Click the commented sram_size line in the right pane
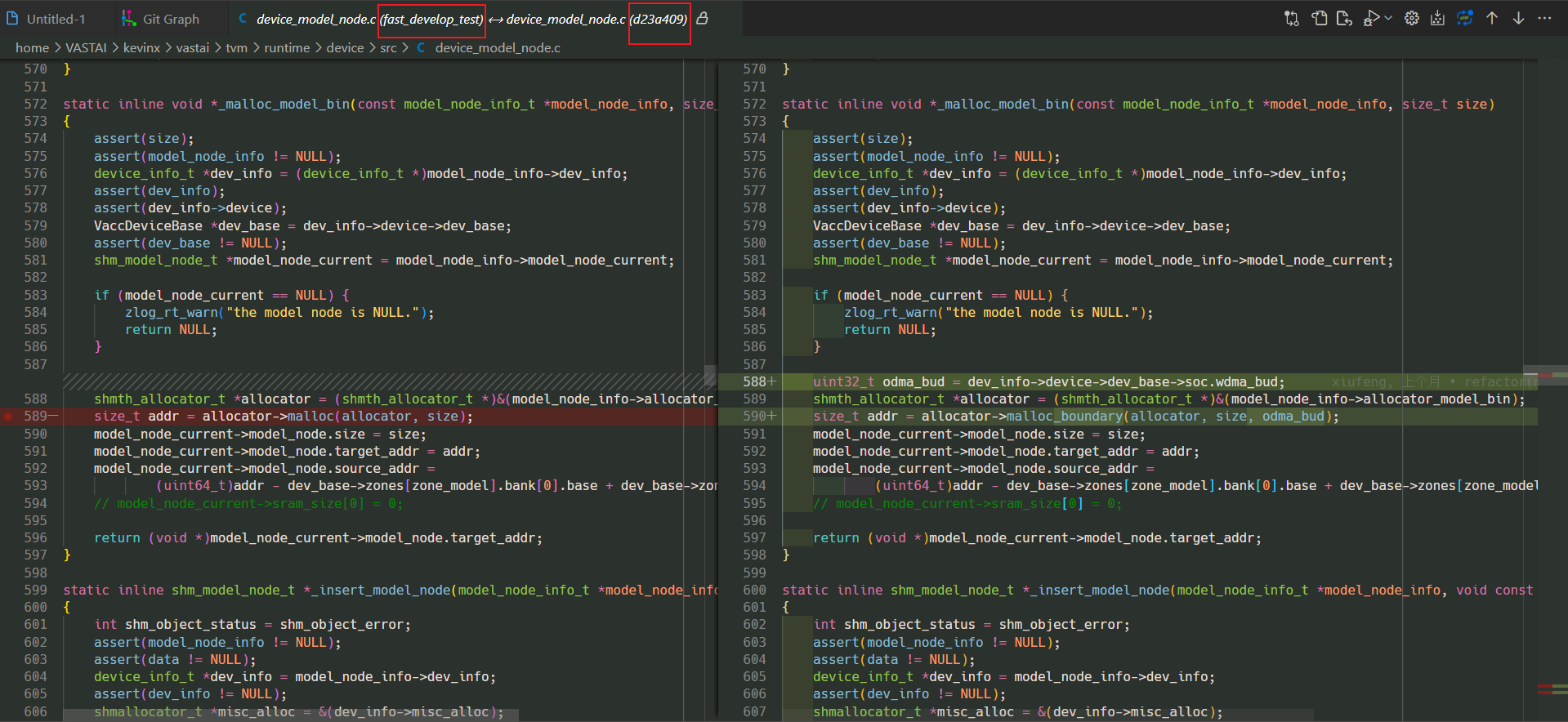Viewport: 1568px width, 722px height. click(967, 504)
